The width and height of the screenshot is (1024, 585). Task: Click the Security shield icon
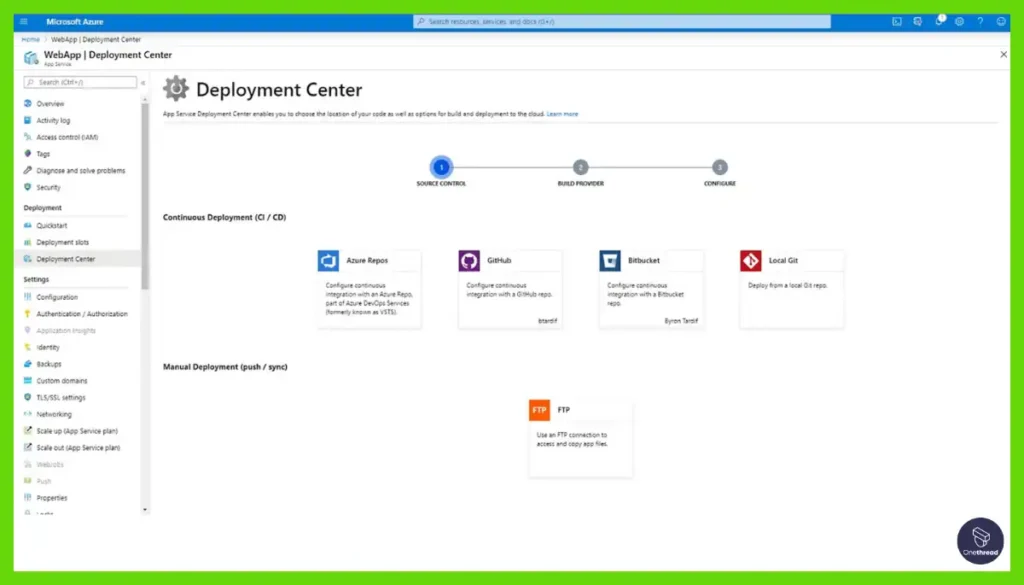(x=27, y=187)
